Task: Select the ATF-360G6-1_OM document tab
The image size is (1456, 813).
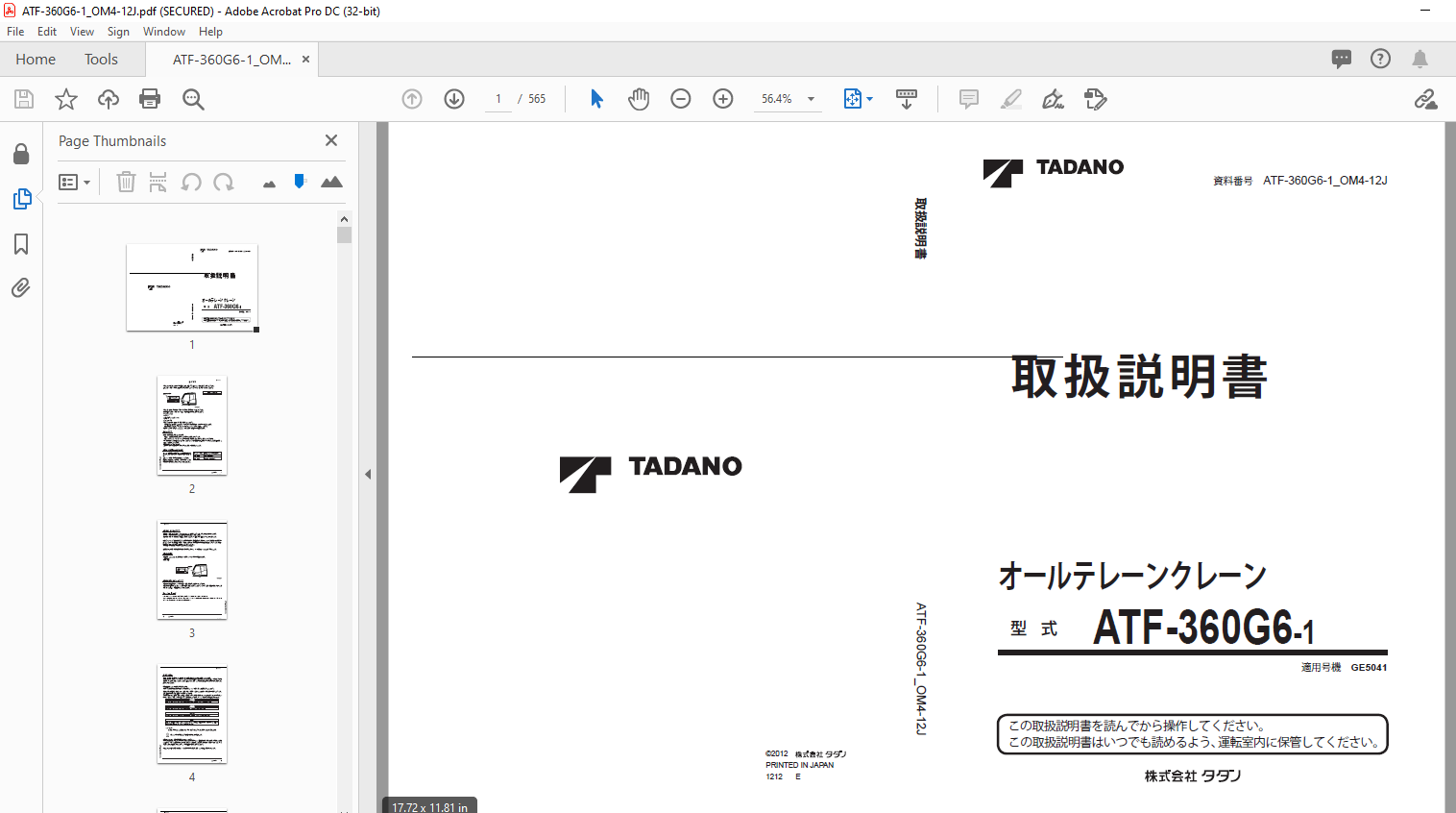Action: tap(231, 60)
